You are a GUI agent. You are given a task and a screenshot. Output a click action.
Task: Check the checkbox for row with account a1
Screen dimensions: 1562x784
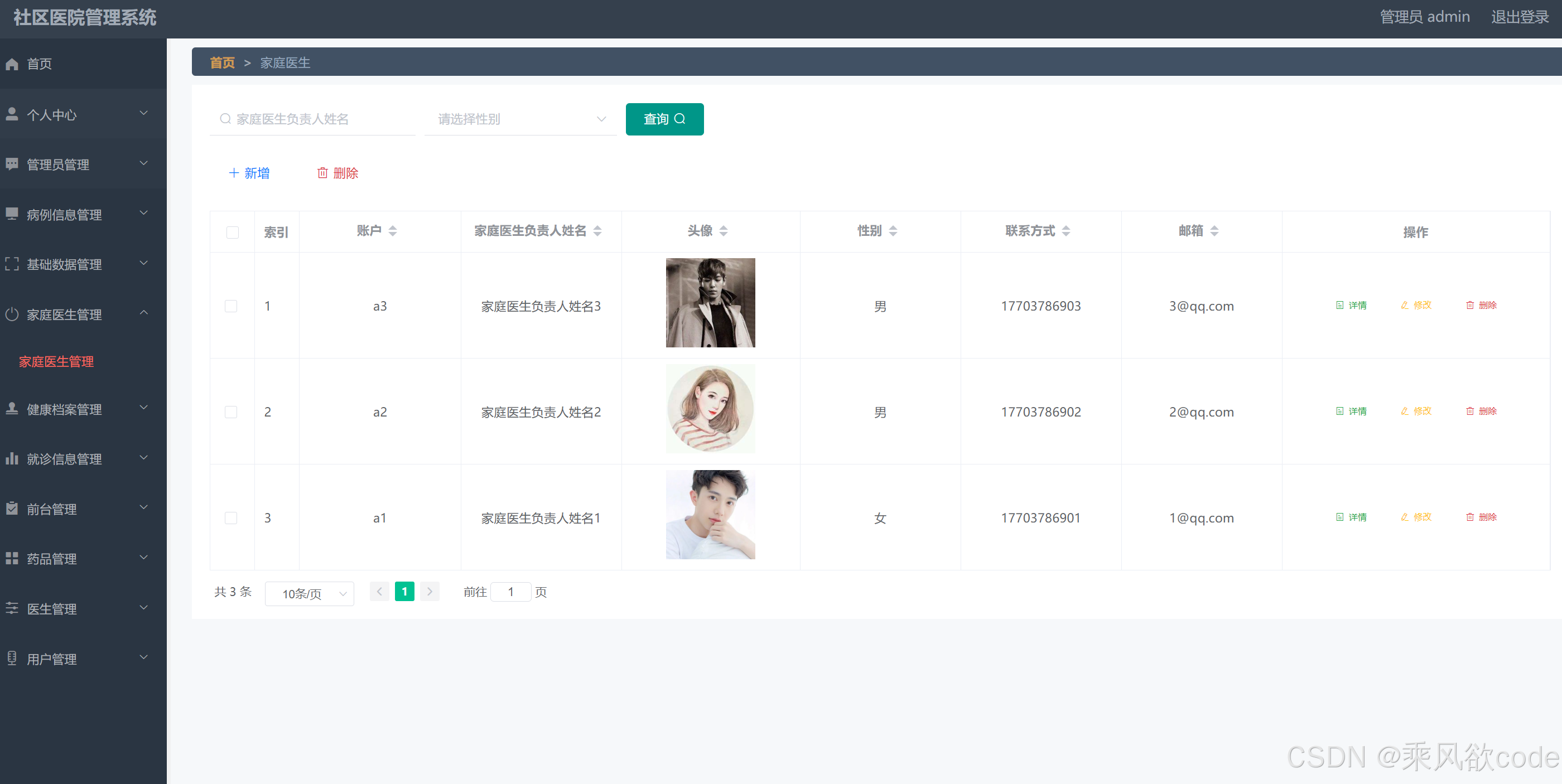click(231, 518)
